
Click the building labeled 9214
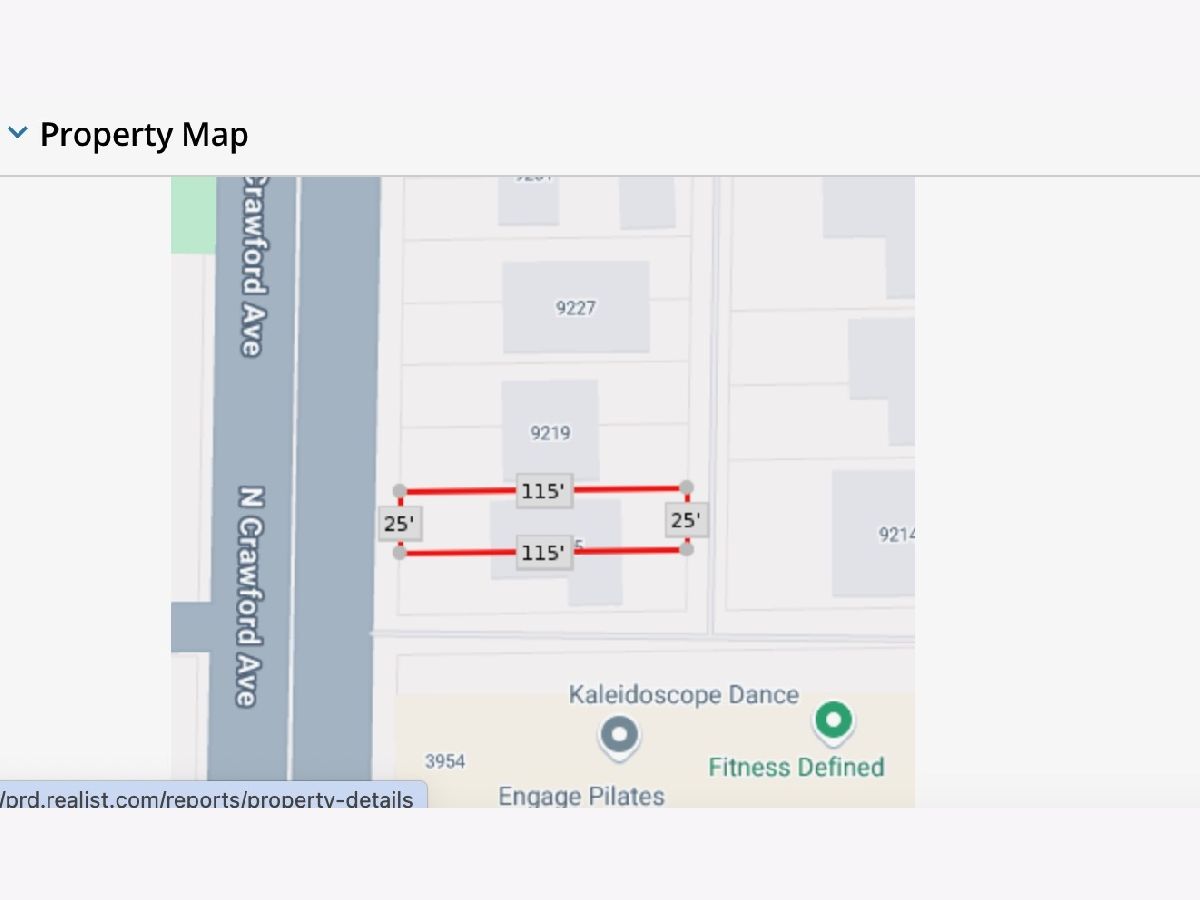(x=873, y=533)
